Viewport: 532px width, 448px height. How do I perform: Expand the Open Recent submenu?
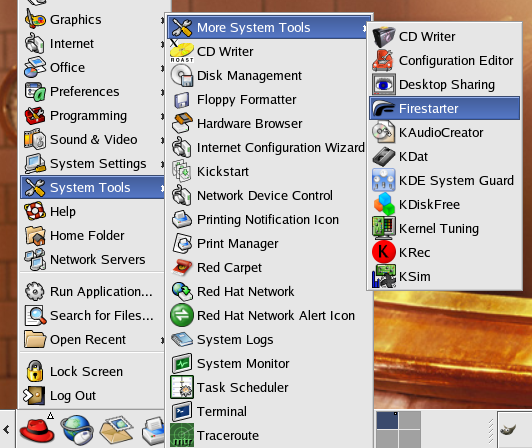(x=92, y=339)
